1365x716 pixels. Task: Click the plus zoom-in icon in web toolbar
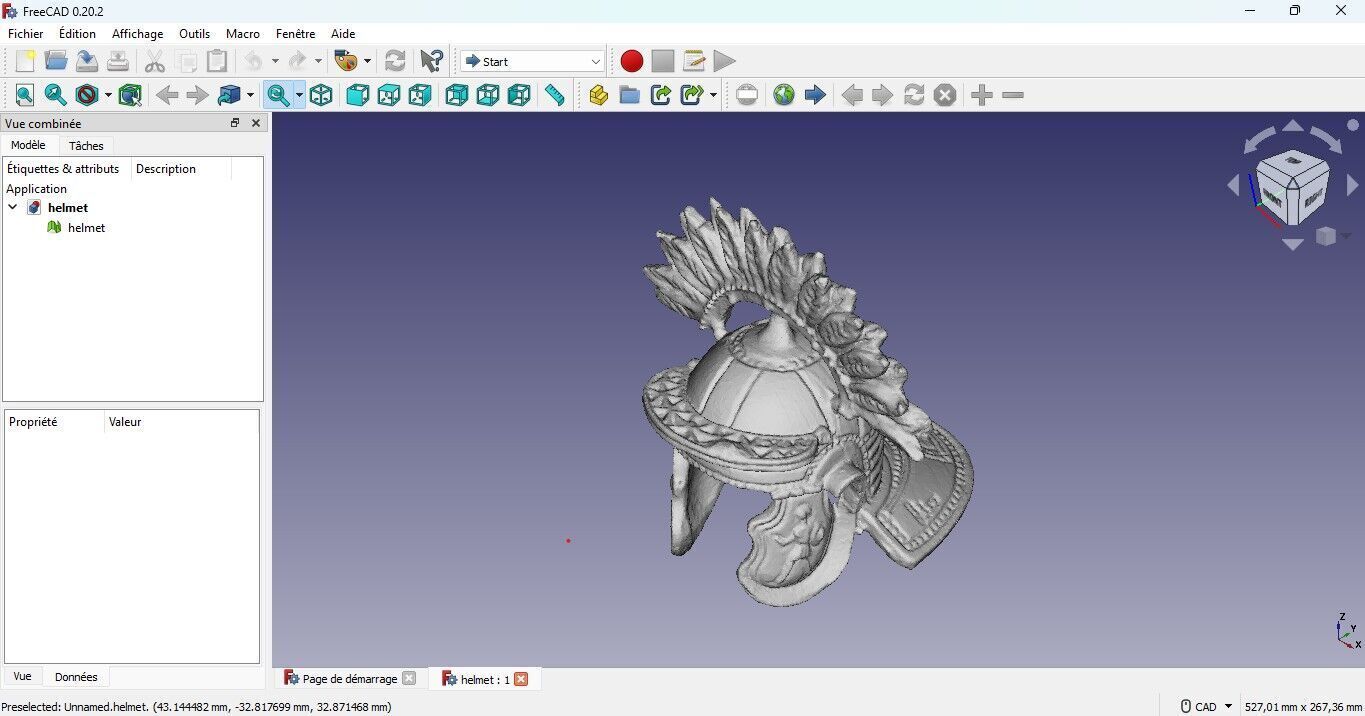982,95
